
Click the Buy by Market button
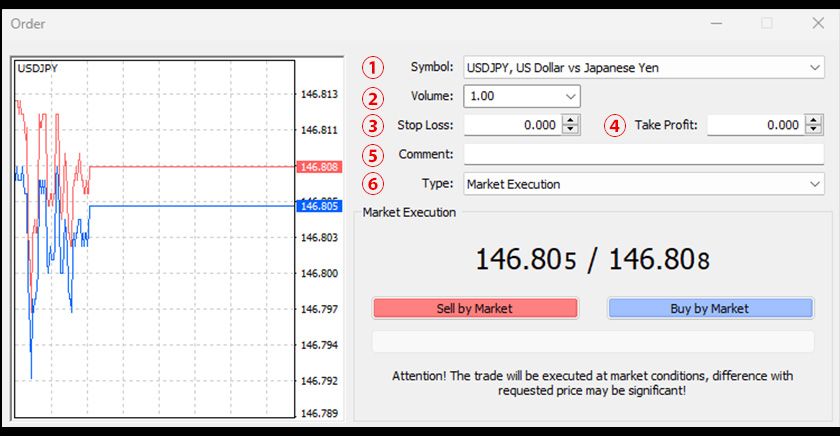coord(710,308)
